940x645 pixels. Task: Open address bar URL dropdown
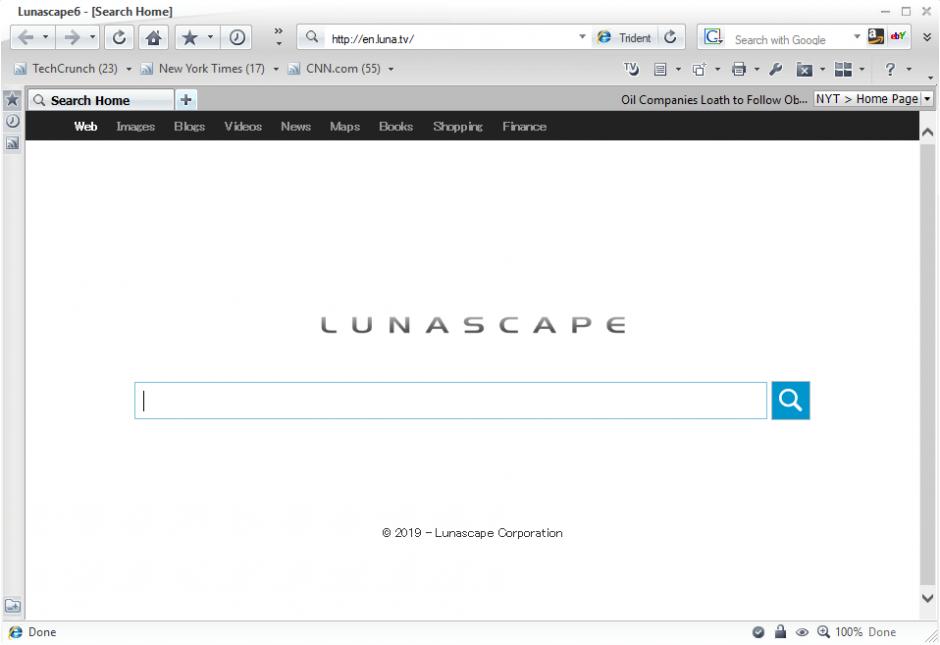[582, 37]
